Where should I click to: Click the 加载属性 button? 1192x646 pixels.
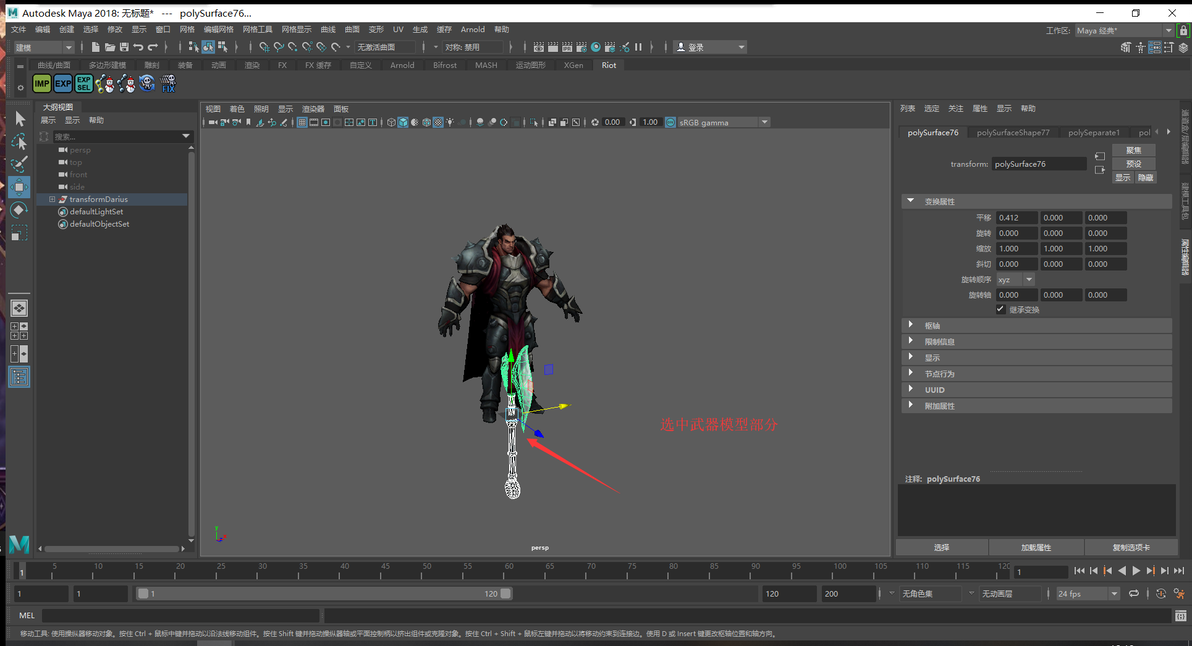point(1035,548)
